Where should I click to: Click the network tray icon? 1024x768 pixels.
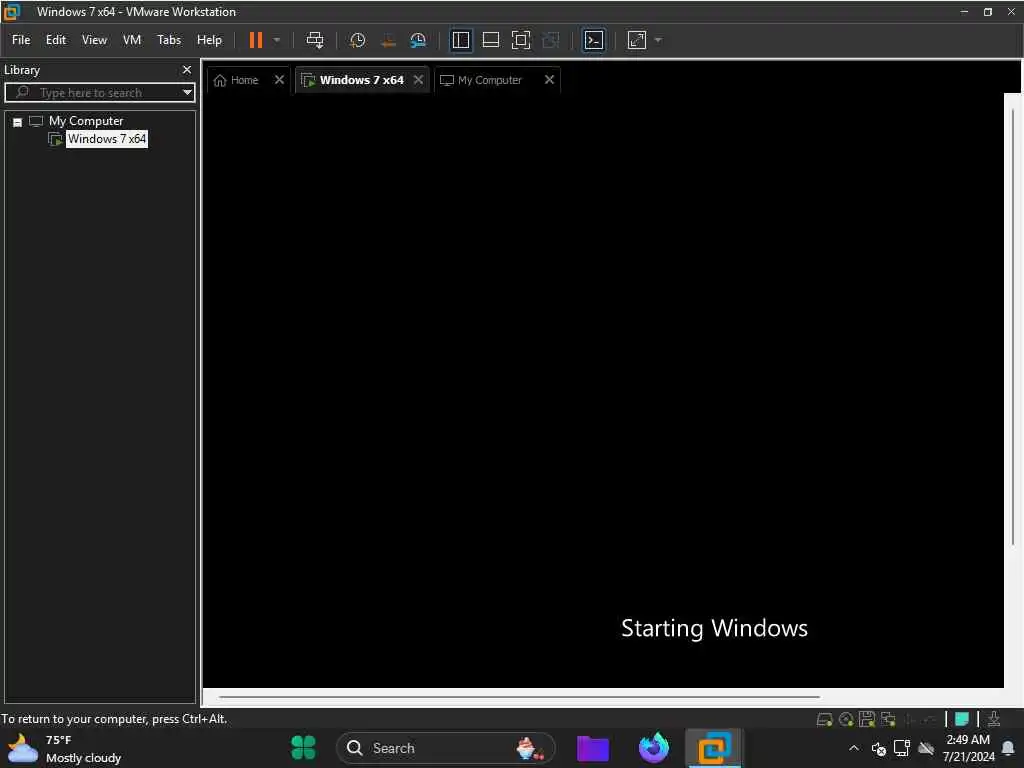click(x=902, y=748)
